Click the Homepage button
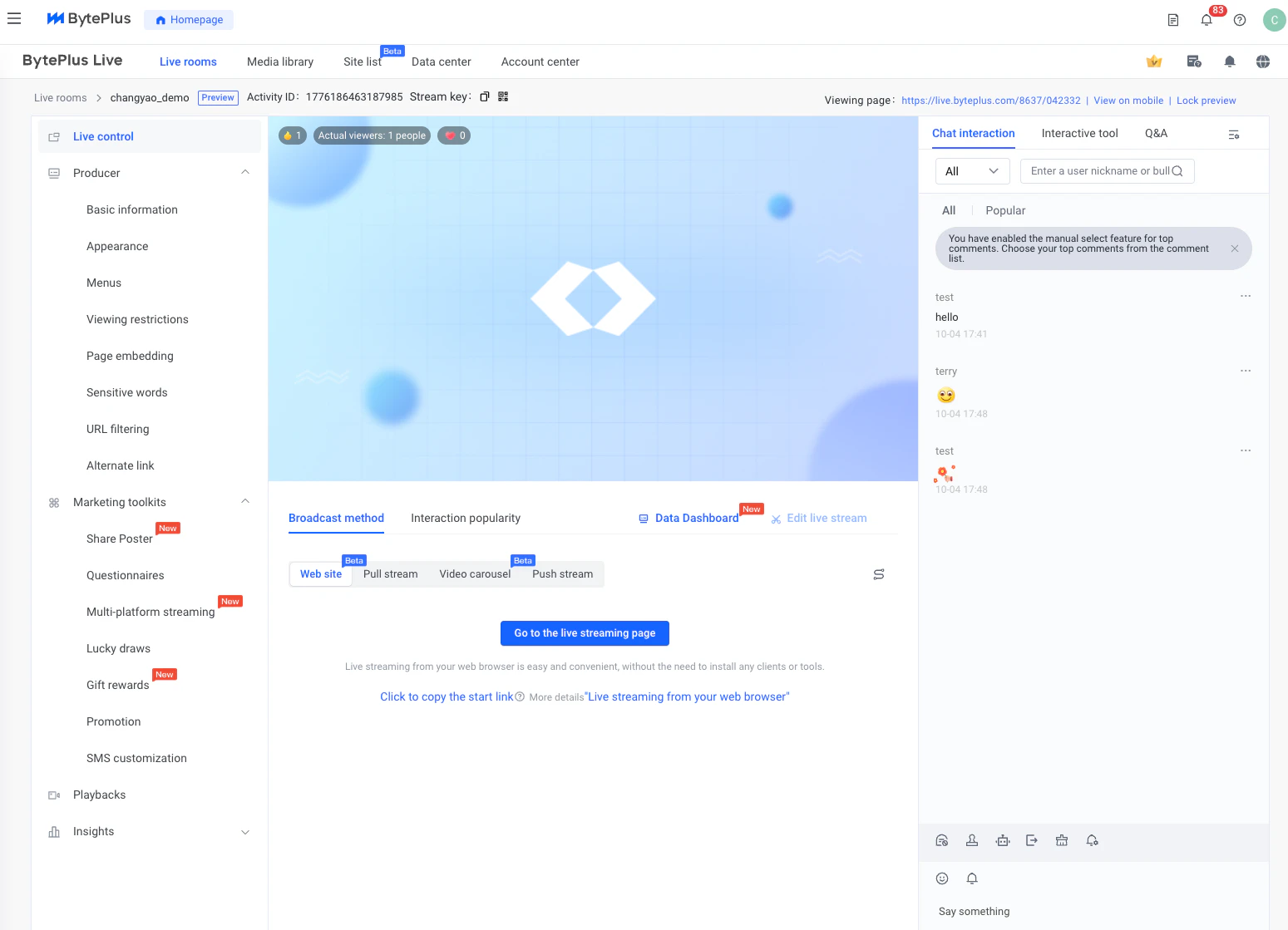Viewport: 1288px width, 930px height. tap(189, 20)
